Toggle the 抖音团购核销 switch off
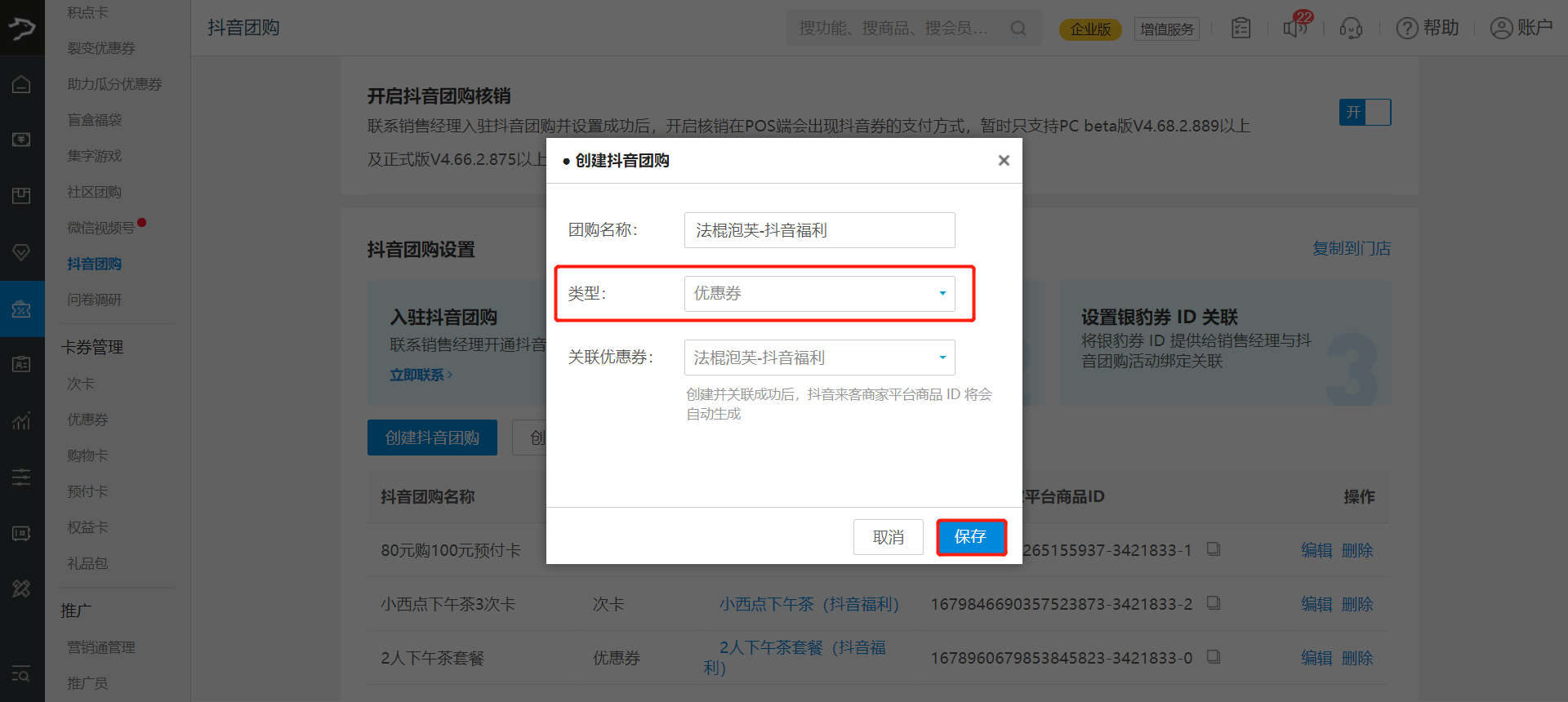The image size is (1568, 702). pos(1365,112)
